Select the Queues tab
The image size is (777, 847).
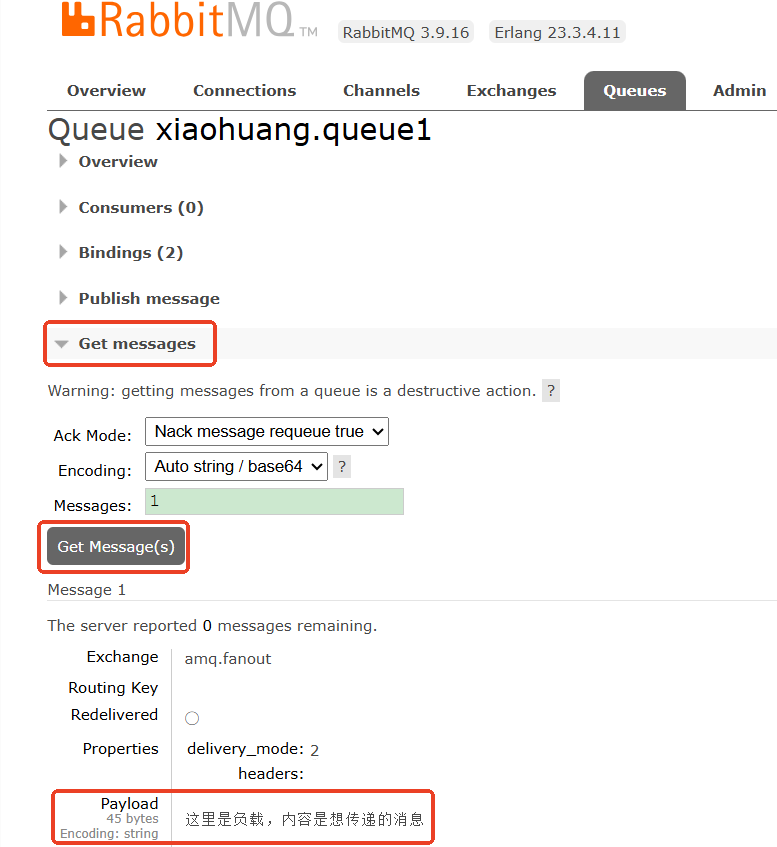point(635,91)
